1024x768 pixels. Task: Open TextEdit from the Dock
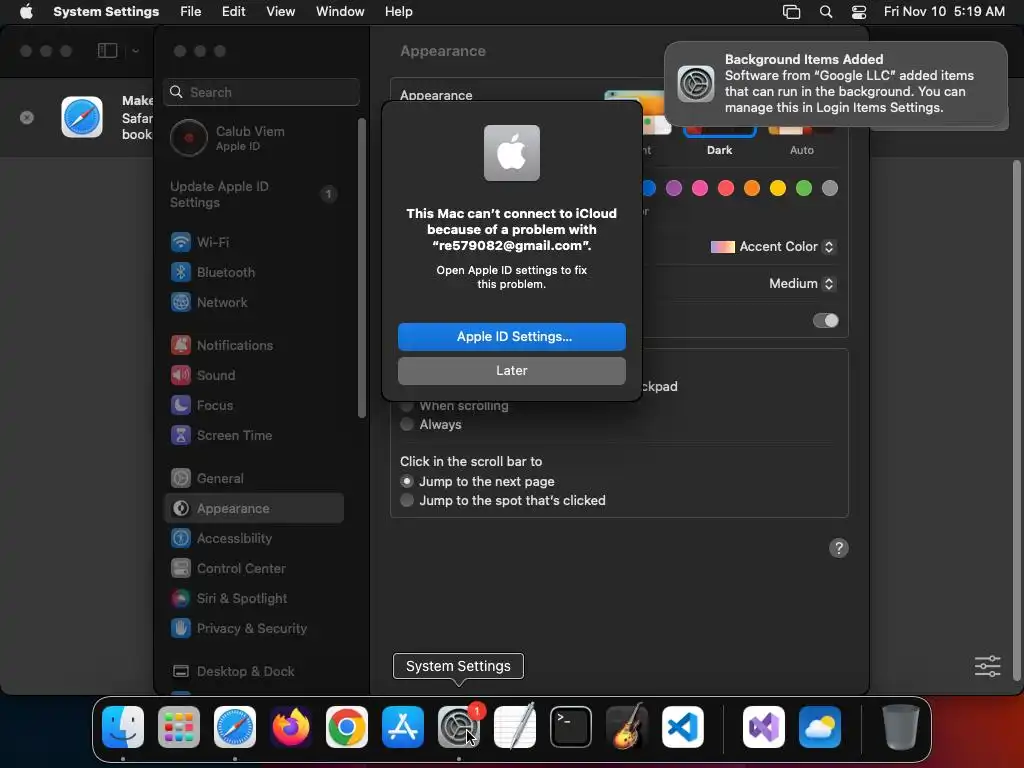point(515,727)
